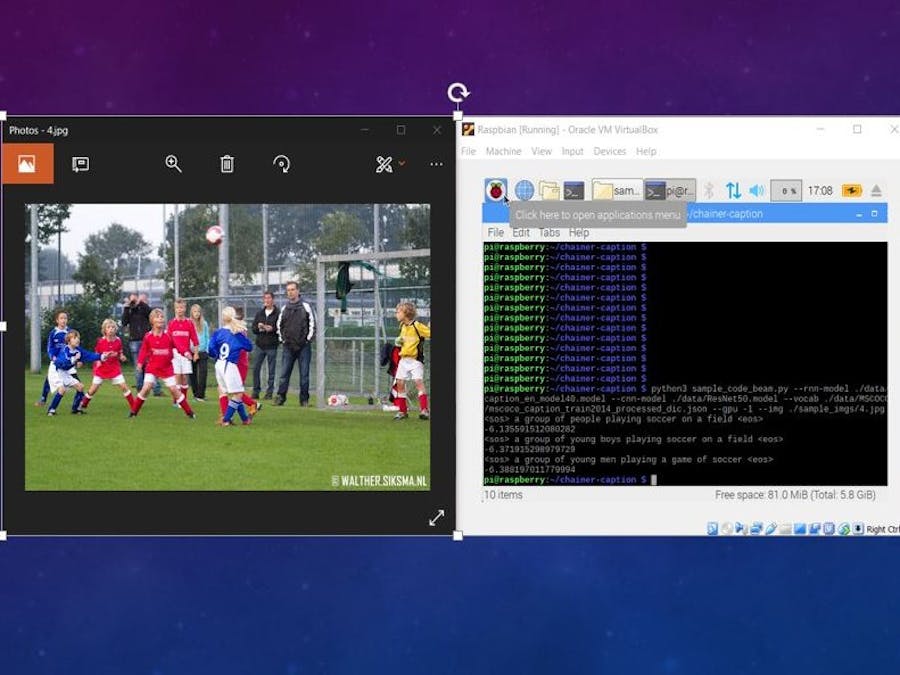Click the soccer photo in the Photos viewer
The image size is (900, 675).
pos(227,347)
